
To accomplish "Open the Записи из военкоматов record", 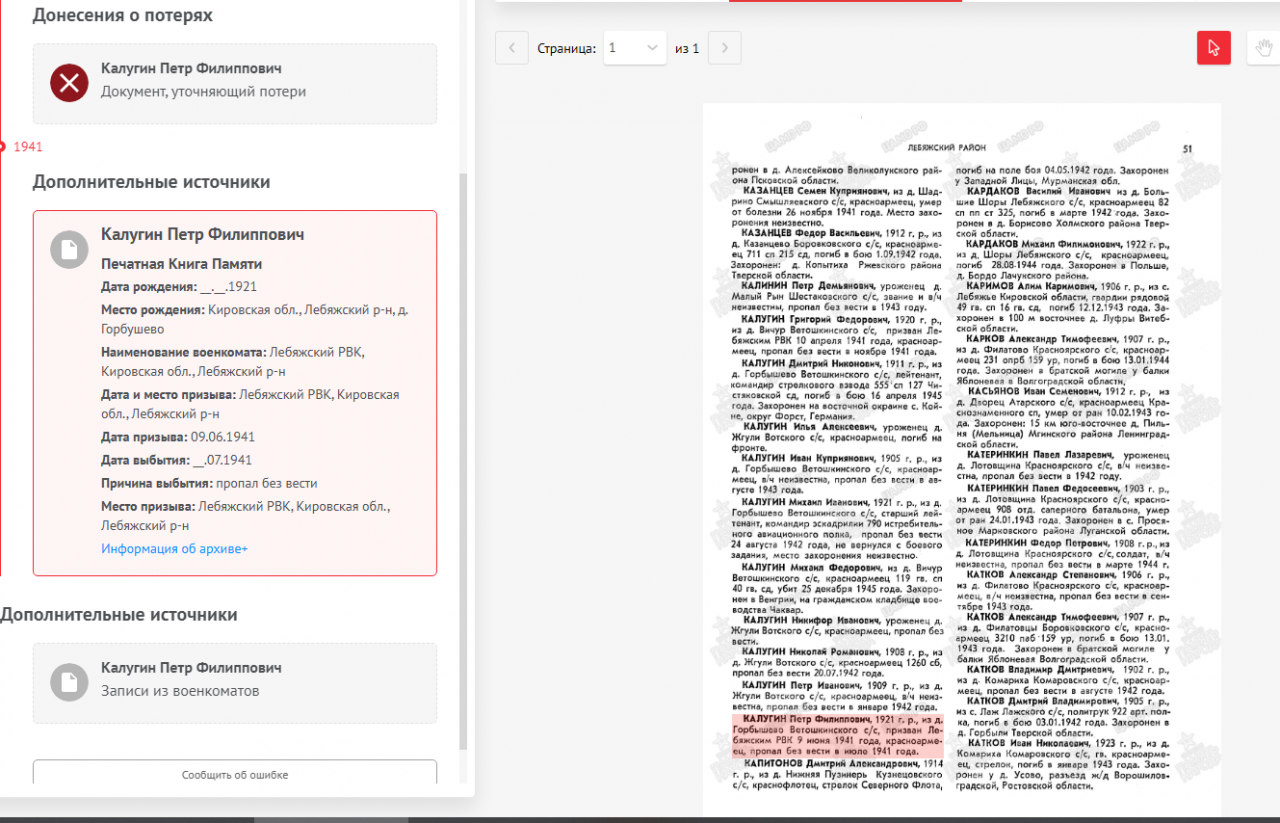I will point(180,691).
